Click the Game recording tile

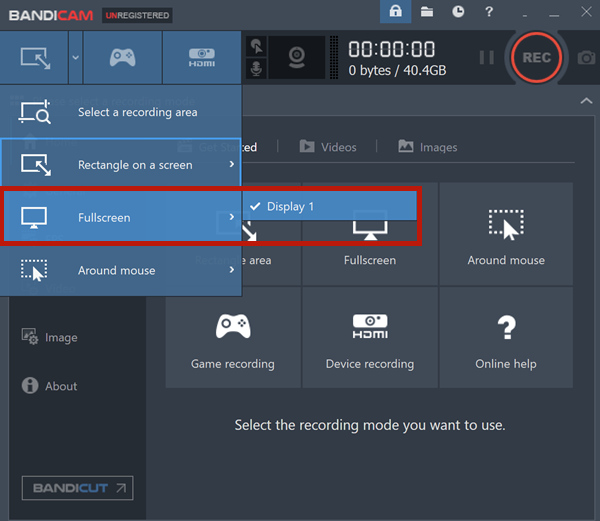233,337
